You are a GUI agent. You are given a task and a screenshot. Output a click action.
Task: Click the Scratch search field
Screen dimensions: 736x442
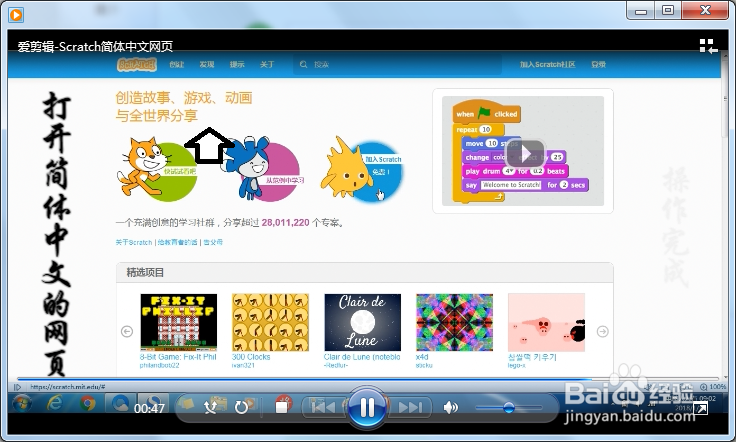(x=397, y=64)
